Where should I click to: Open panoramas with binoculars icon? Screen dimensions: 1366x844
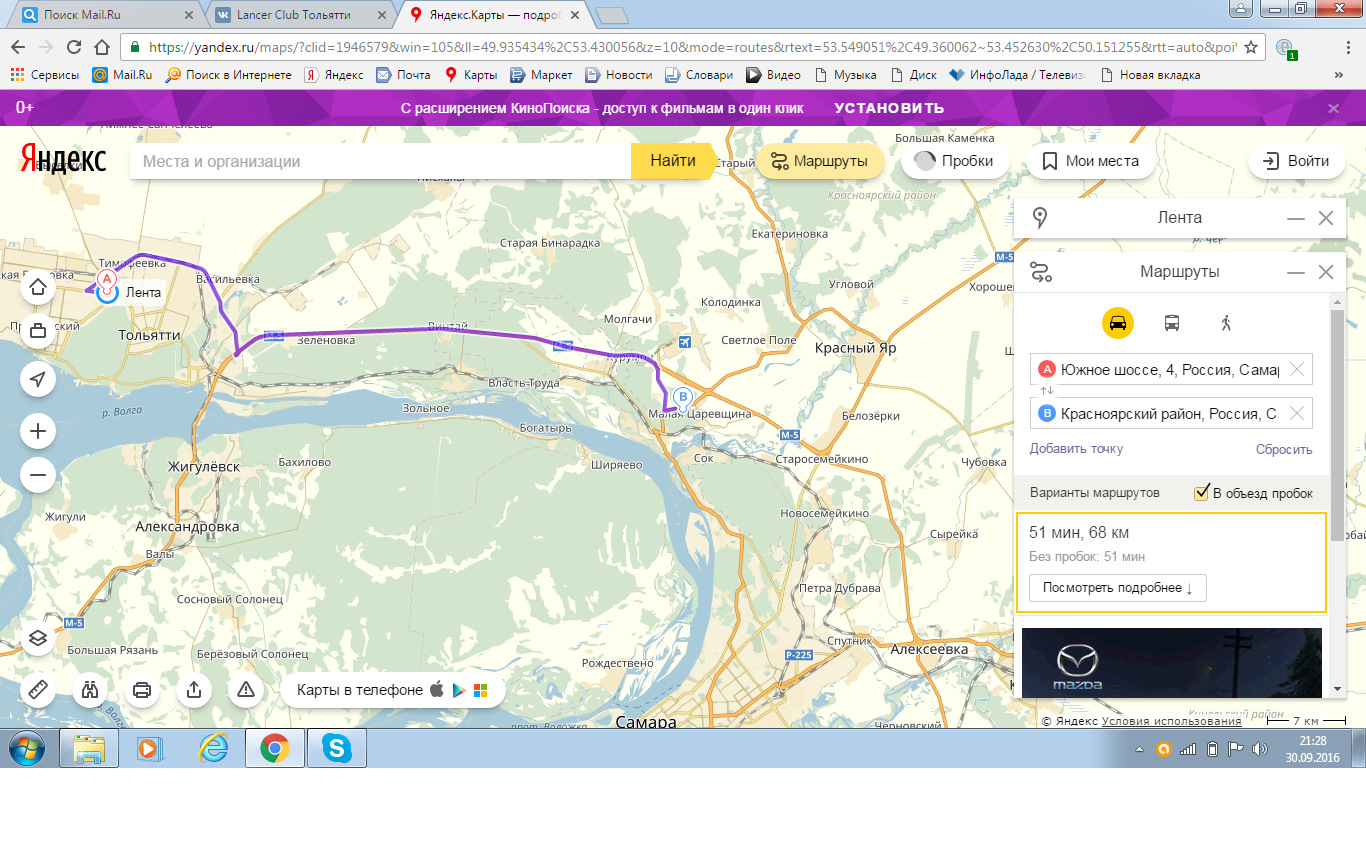pos(90,690)
